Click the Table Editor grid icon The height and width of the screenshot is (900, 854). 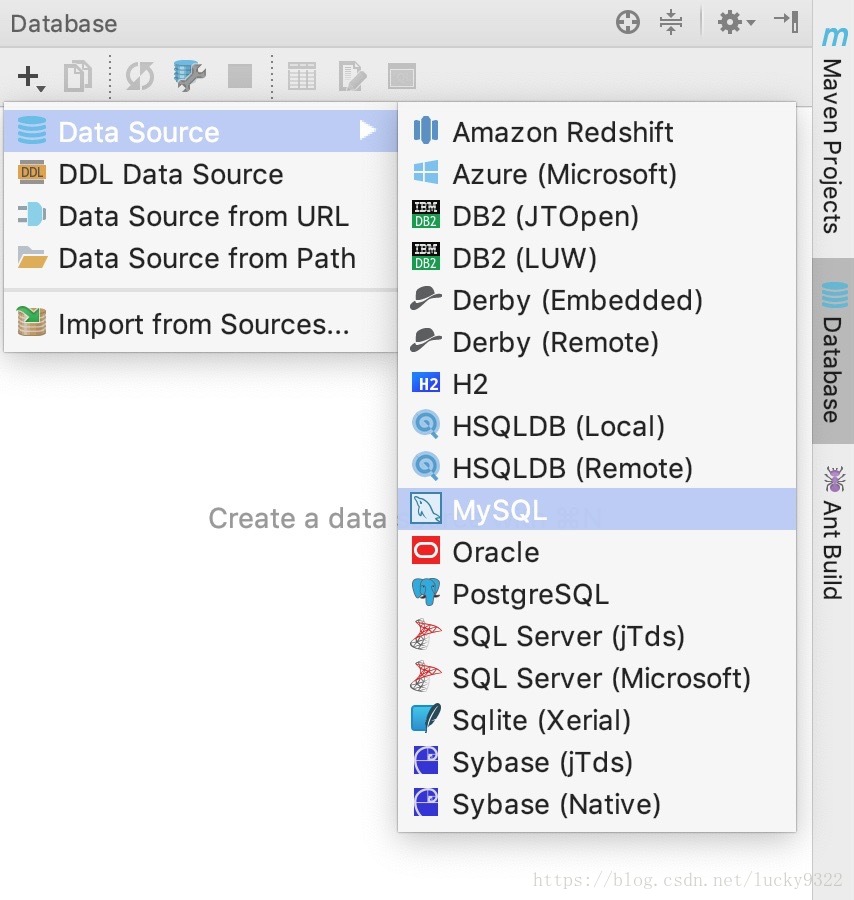click(x=302, y=76)
